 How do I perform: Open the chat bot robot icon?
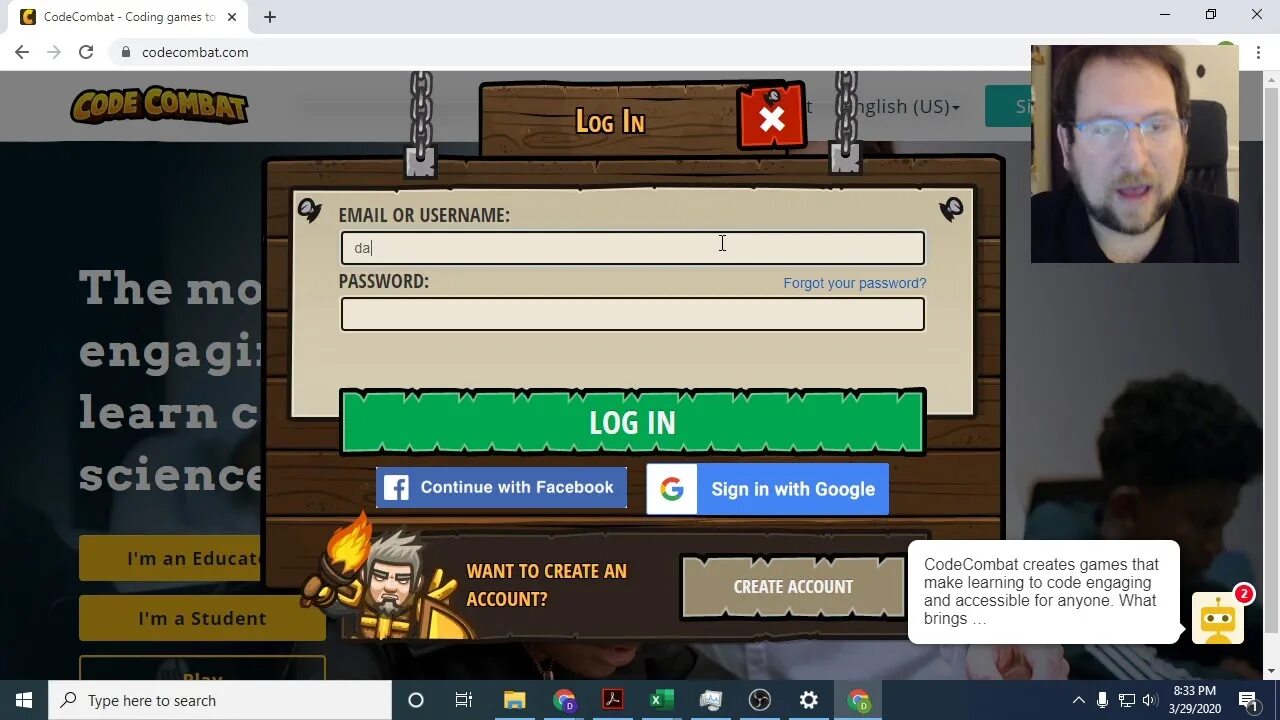(x=1218, y=619)
